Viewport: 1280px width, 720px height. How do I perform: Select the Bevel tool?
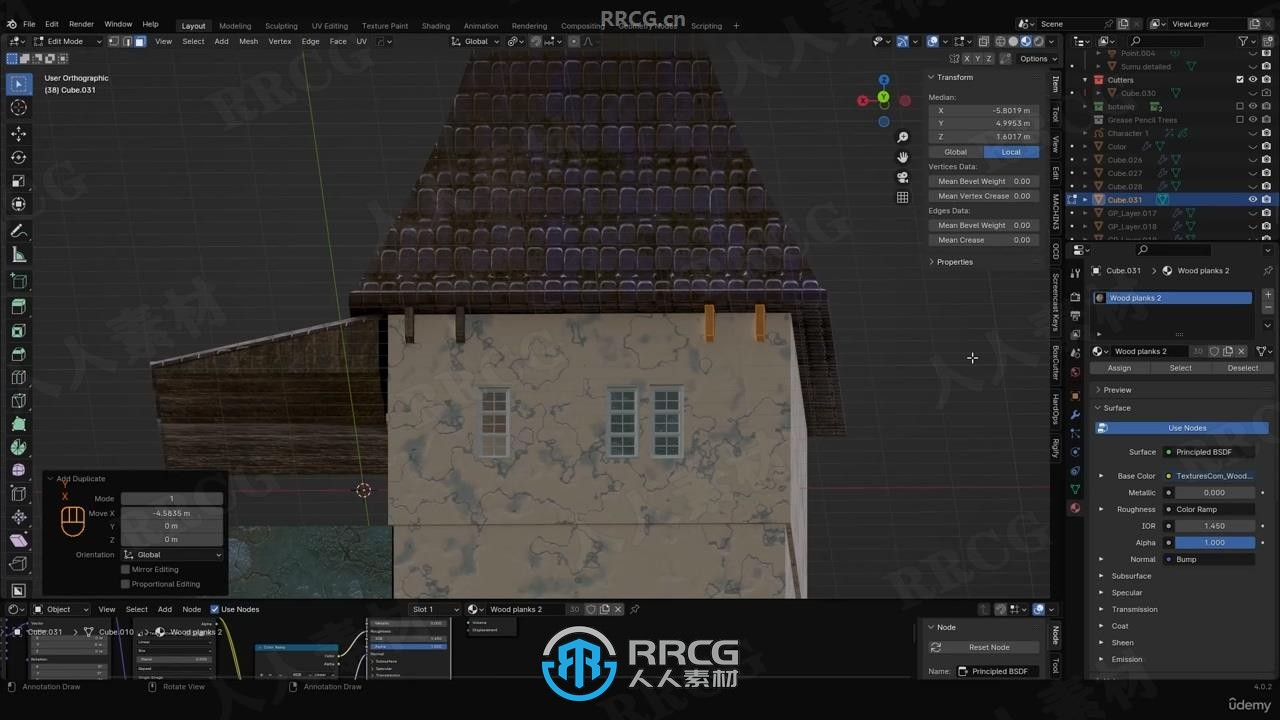[19, 353]
